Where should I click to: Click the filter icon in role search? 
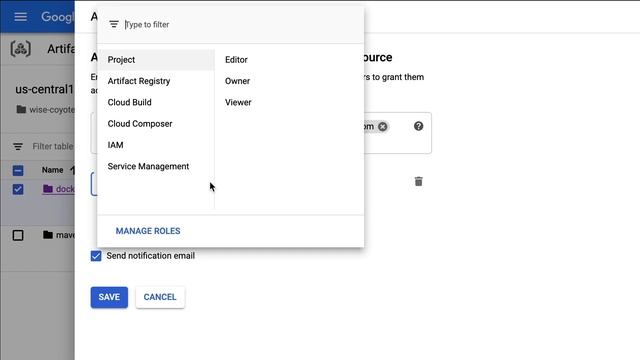pos(114,24)
